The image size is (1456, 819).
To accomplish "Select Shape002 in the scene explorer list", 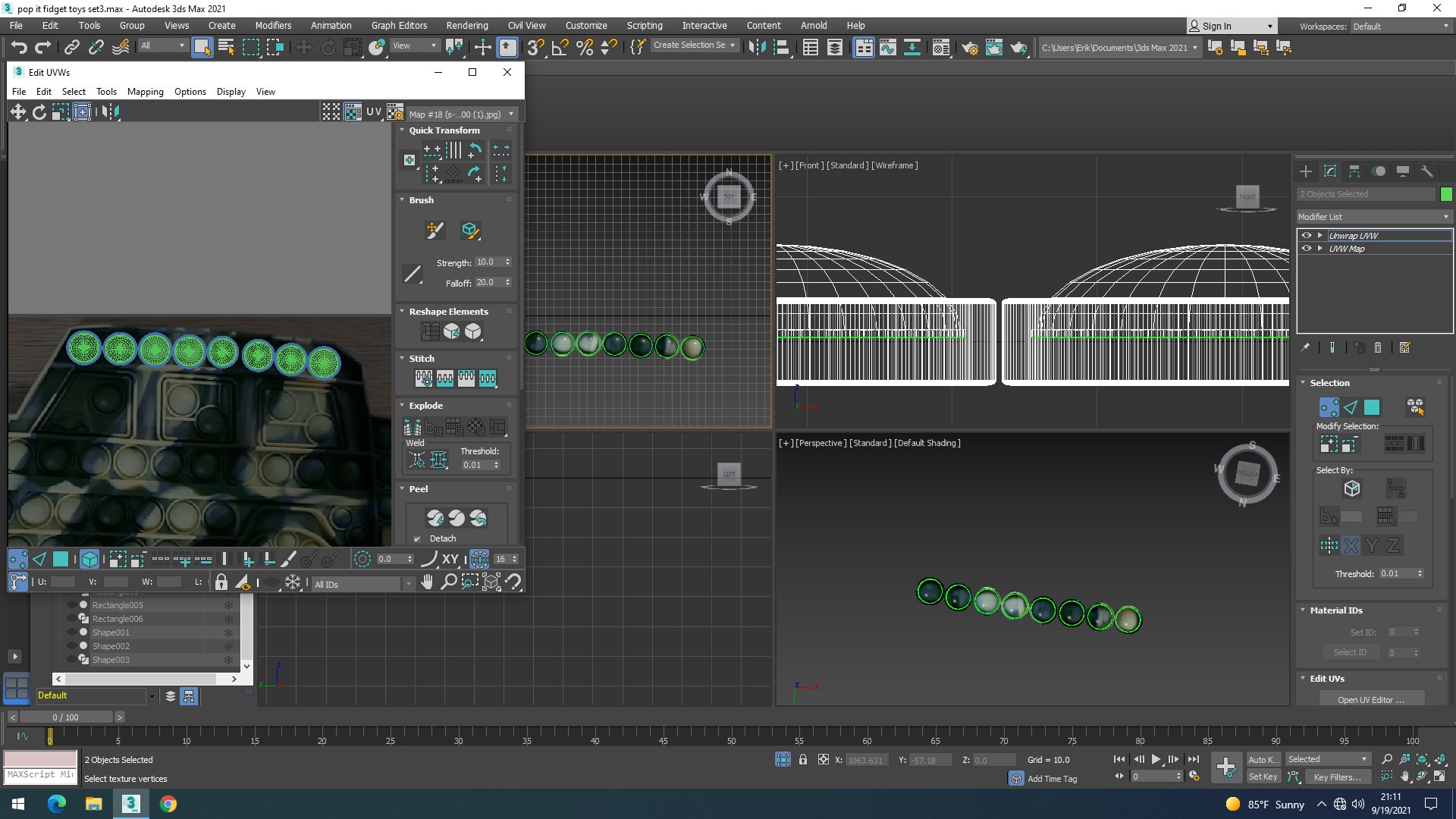I will coord(111,646).
